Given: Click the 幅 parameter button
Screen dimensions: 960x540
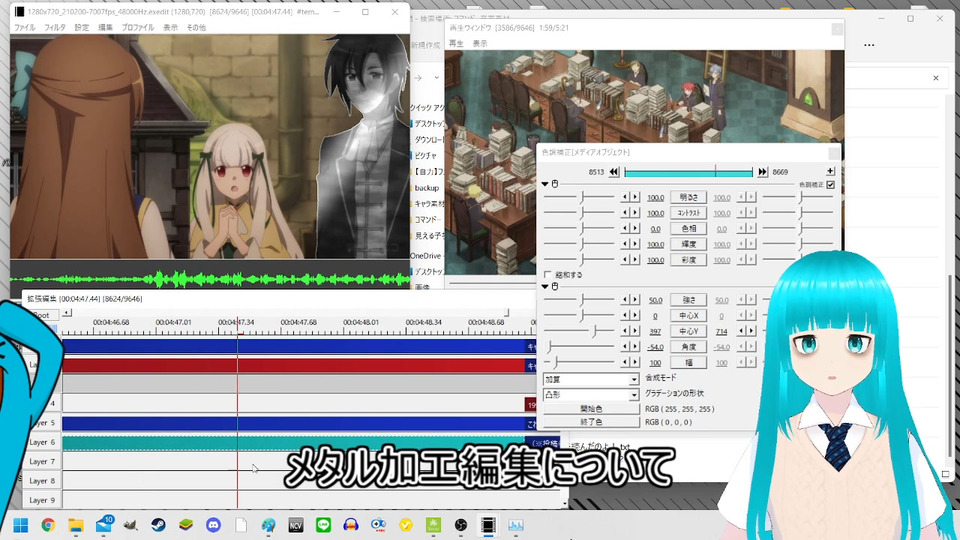Looking at the screenshot, I should click(x=689, y=362).
